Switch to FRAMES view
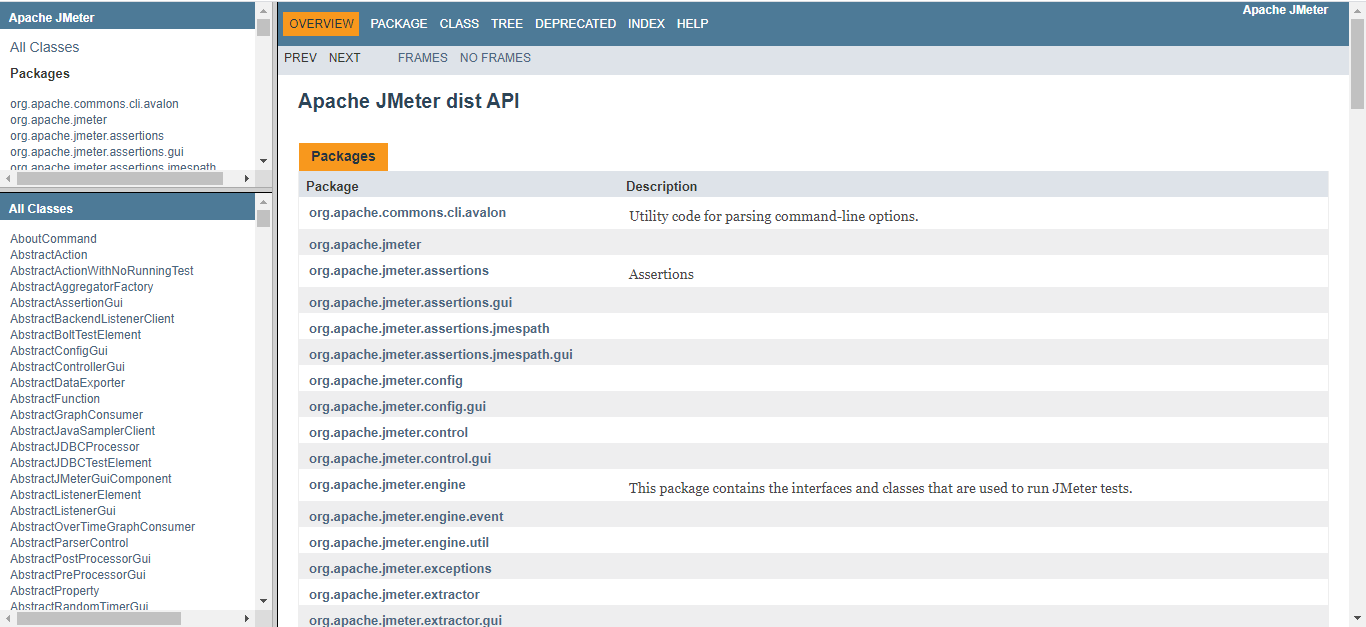The height and width of the screenshot is (627, 1366). (422, 58)
